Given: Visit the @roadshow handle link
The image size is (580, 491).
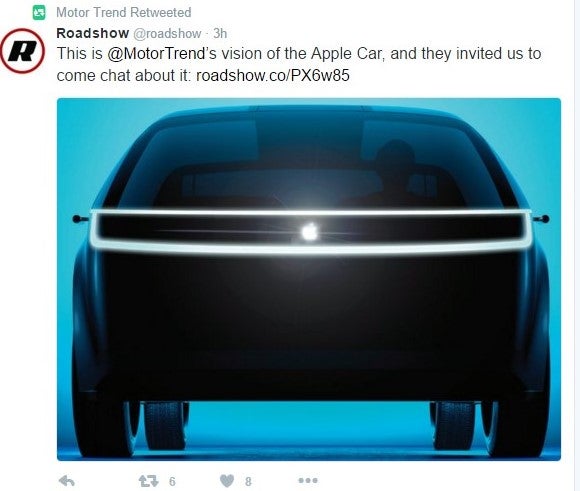Looking at the screenshot, I should pyautogui.click(x=167, y=34).
